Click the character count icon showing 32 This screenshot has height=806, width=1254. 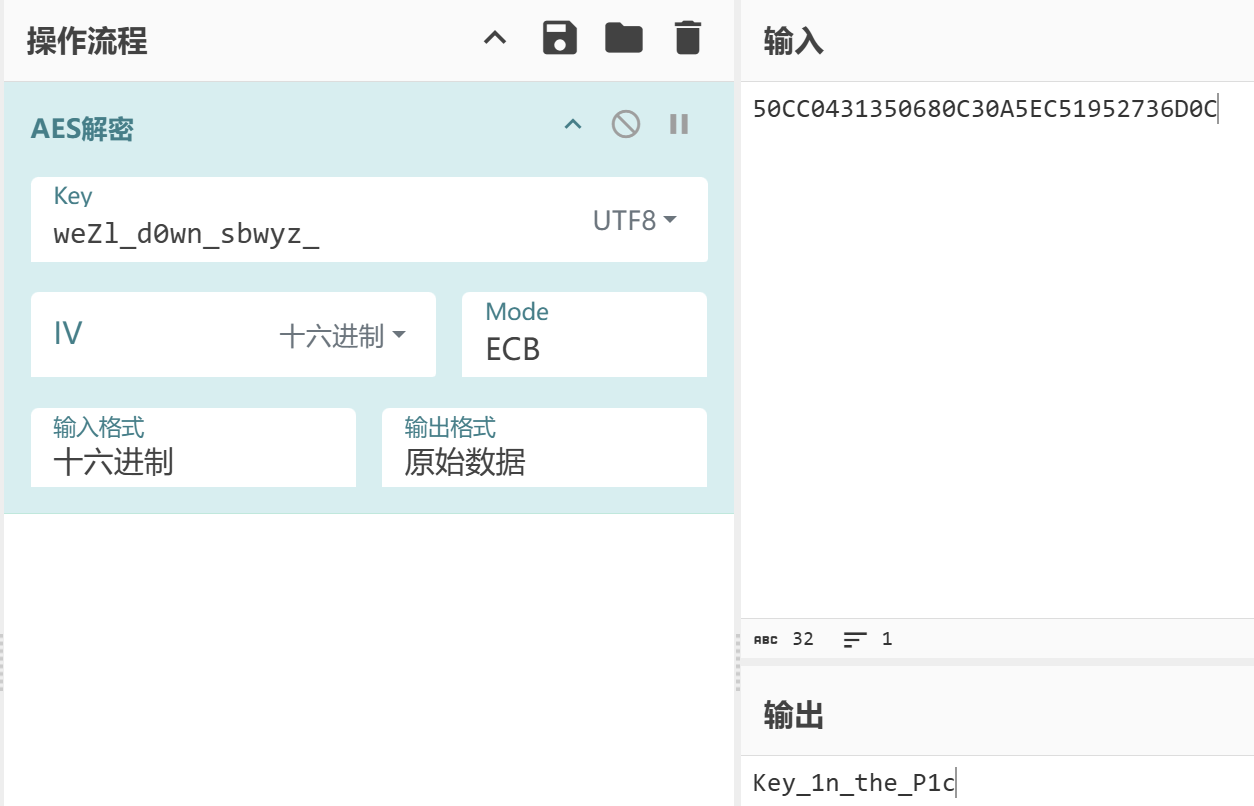[x=766, y=639]
